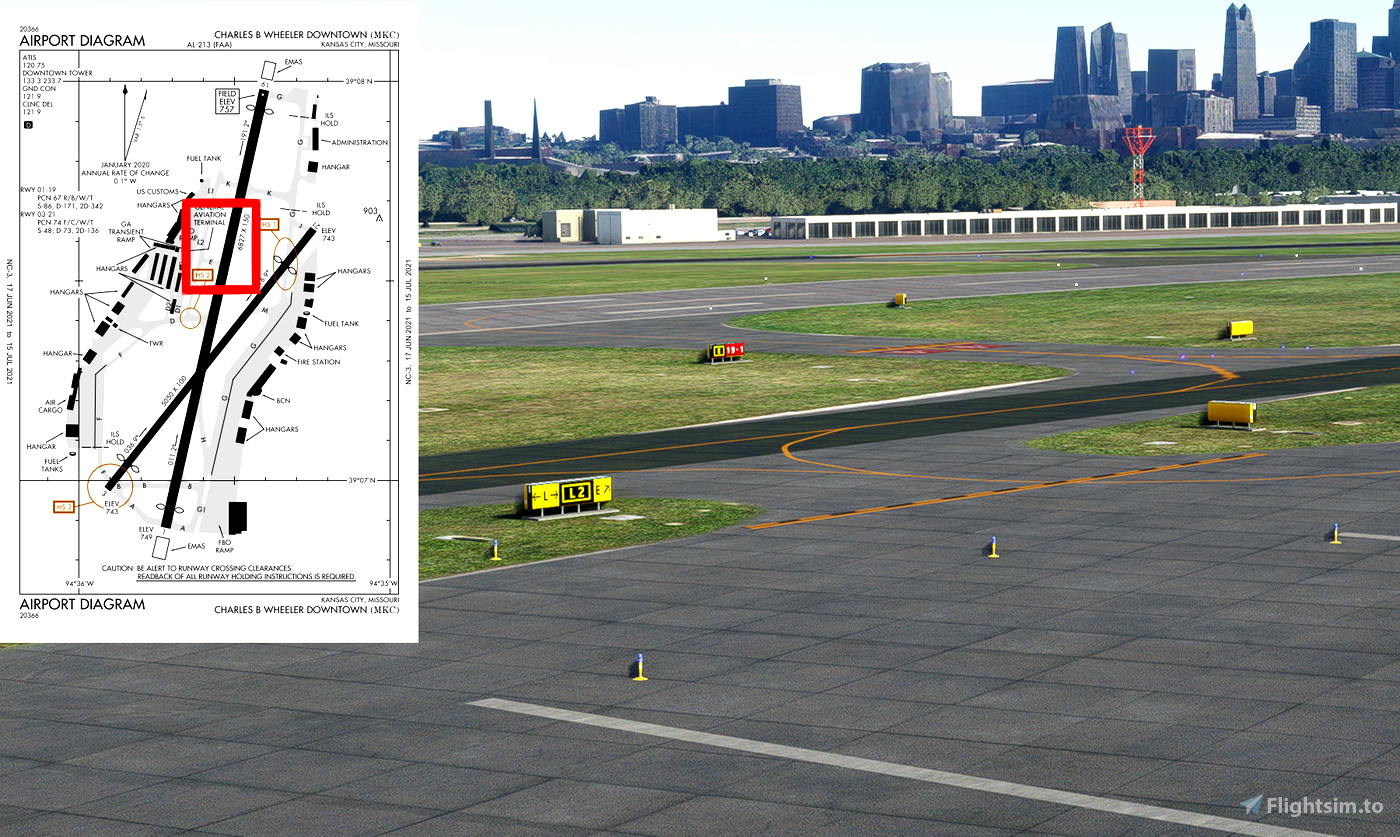Click the red highlight rectangle on the diagram
The width and height of the screenshot is (1400, 837).
[x=220, y=246]
